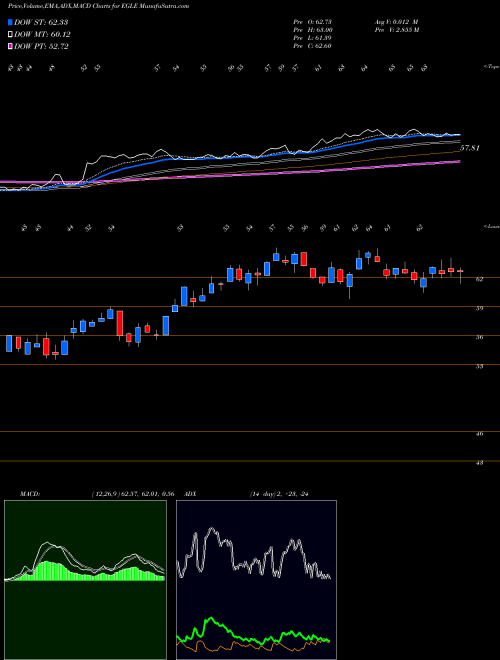500x660 pixels.
Task: Click the '<Lows' label at right edge
Action: coord(492,226)
